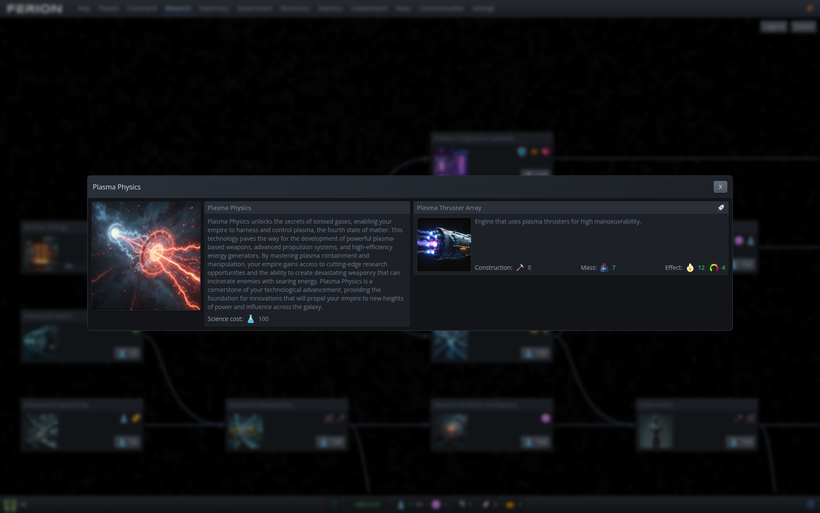Open the Plasma Physics artwork image
Image resolution: width=820 pixels, height=513 pixels.
point(146,256)
